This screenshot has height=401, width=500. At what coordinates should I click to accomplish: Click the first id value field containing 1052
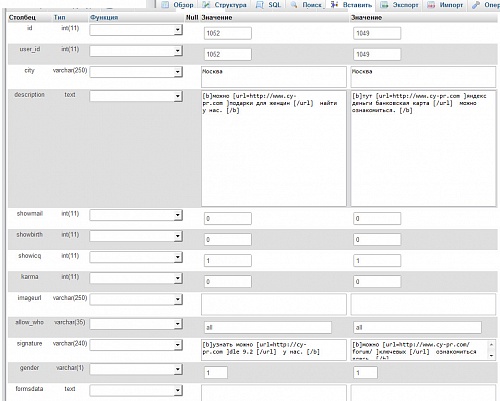pos(228,33)
